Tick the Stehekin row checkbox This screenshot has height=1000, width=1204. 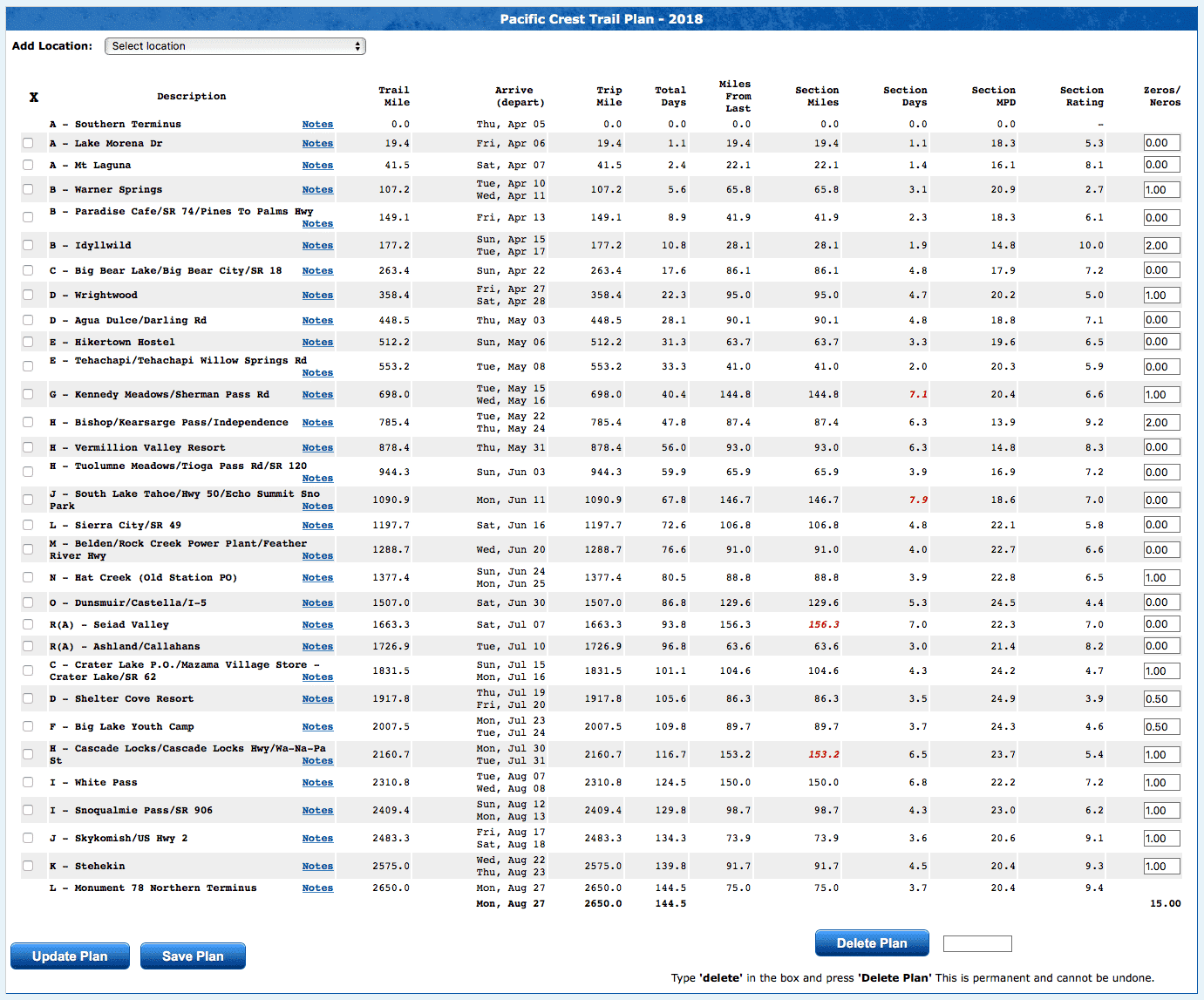point(28,866)
